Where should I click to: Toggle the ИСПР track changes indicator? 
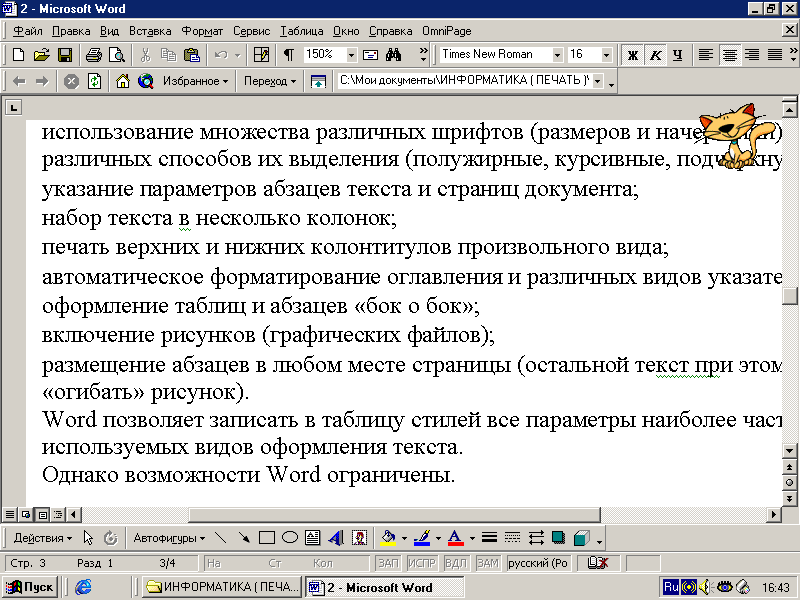click(422, 563)
